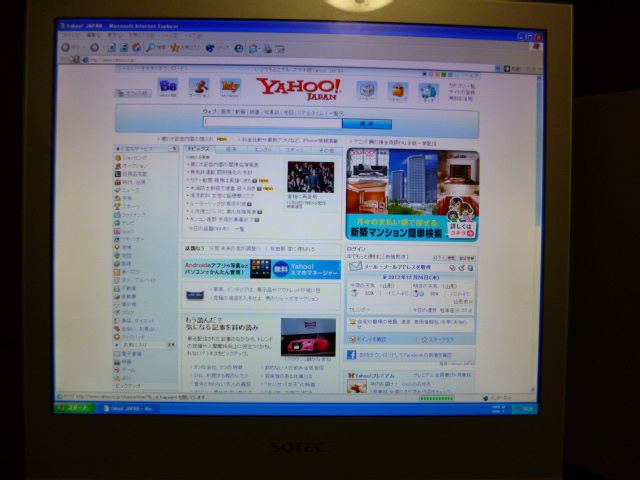Click the IE Refresh toolbar icon

[124, 48]
